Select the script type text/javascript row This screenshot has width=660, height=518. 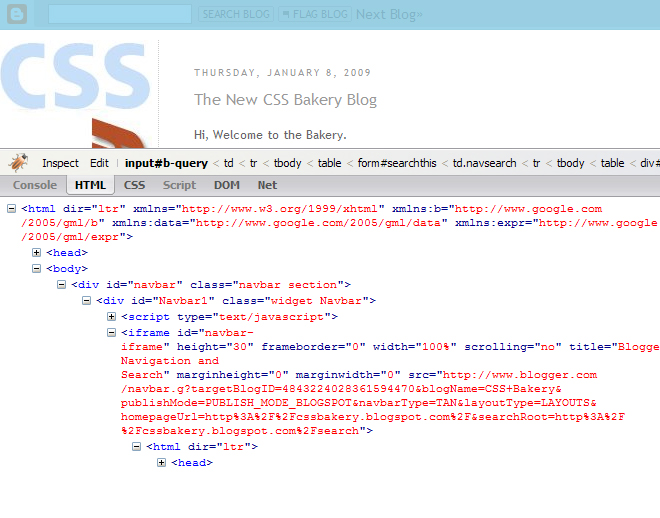click(x=229, y=317)
